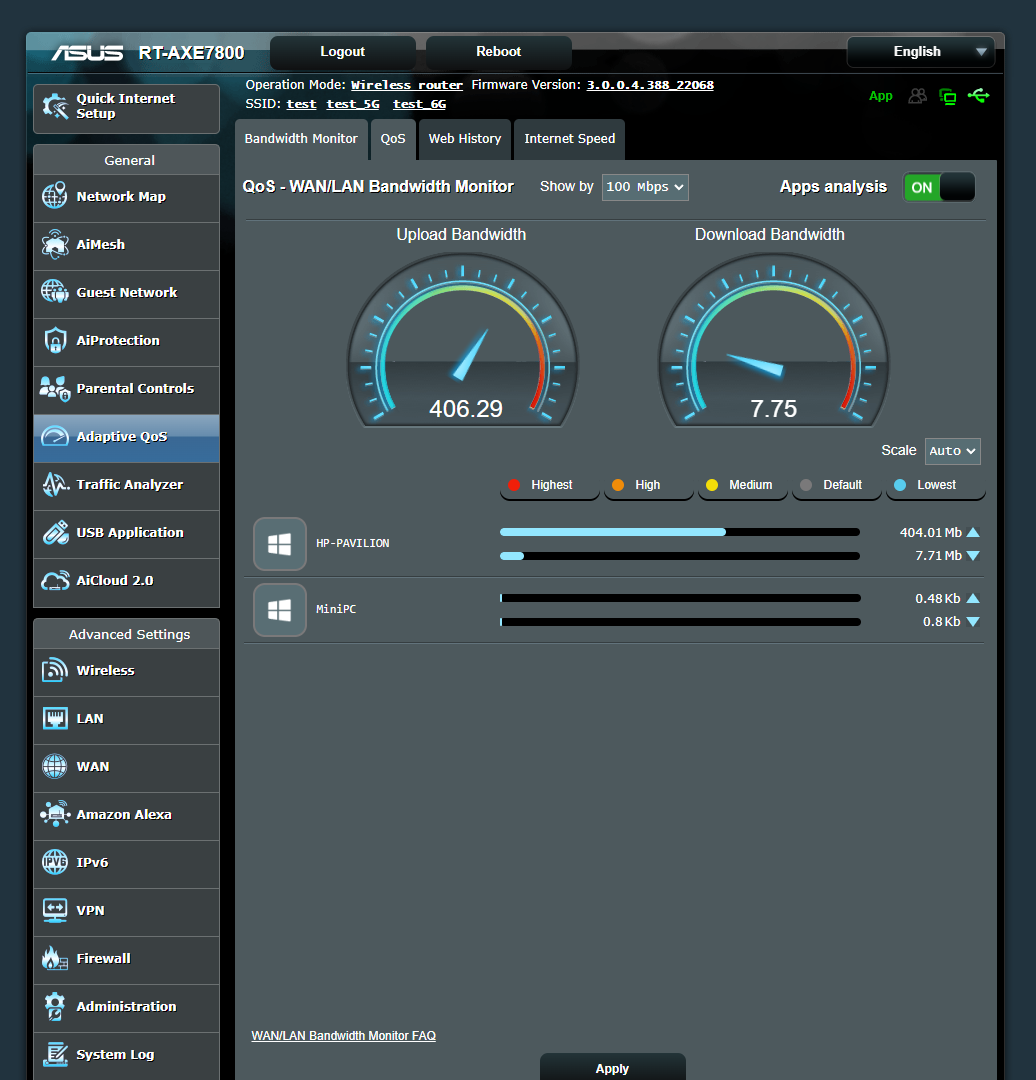
Task: Open the Scale Auto dropdown
Action: [x=953, y=451]
